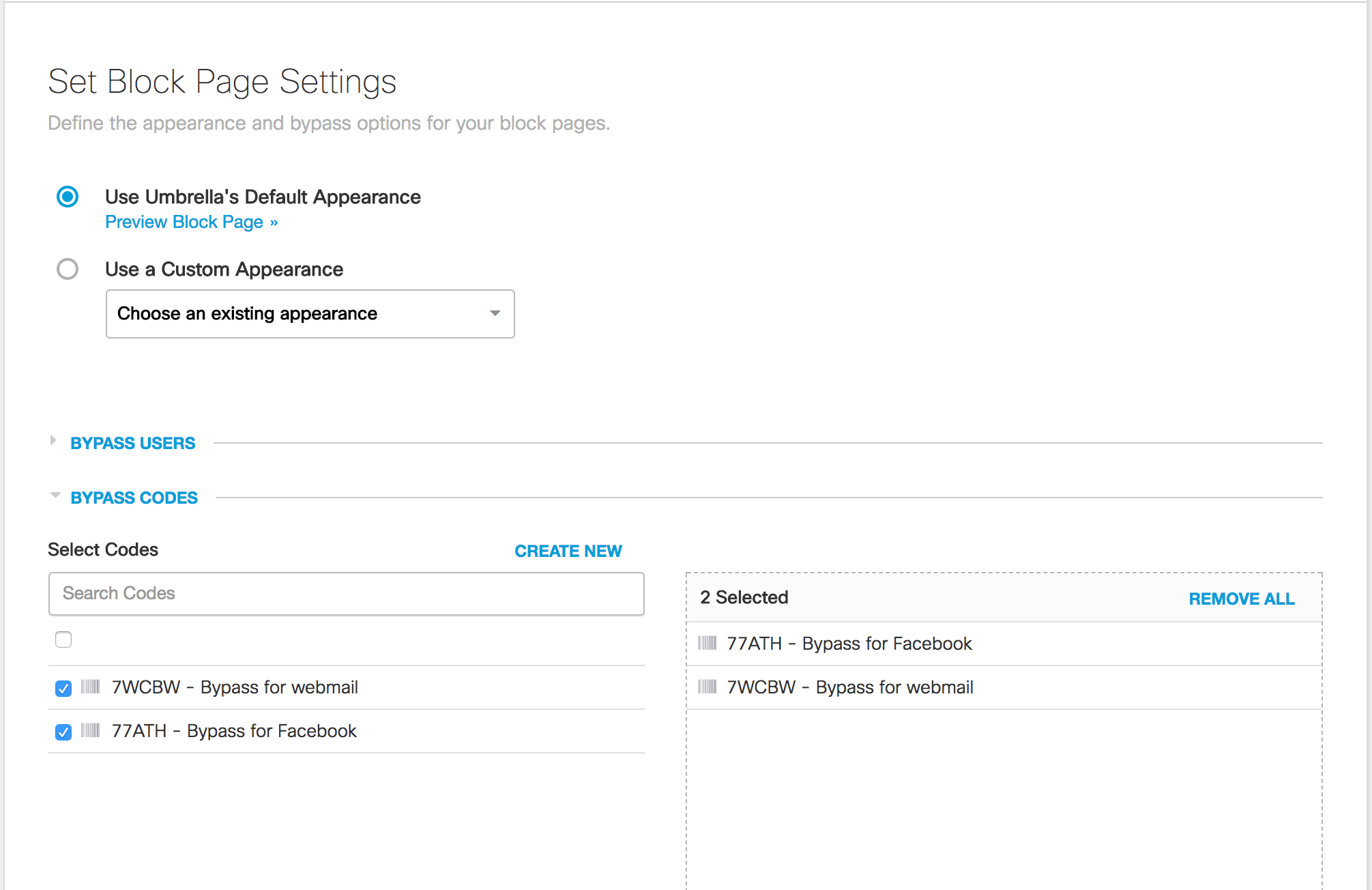Viewport: 1372px width, 890px height.
Task: Uncheck 7WCBW Bypass for webmail checkbox
Action: click(63, 688)
